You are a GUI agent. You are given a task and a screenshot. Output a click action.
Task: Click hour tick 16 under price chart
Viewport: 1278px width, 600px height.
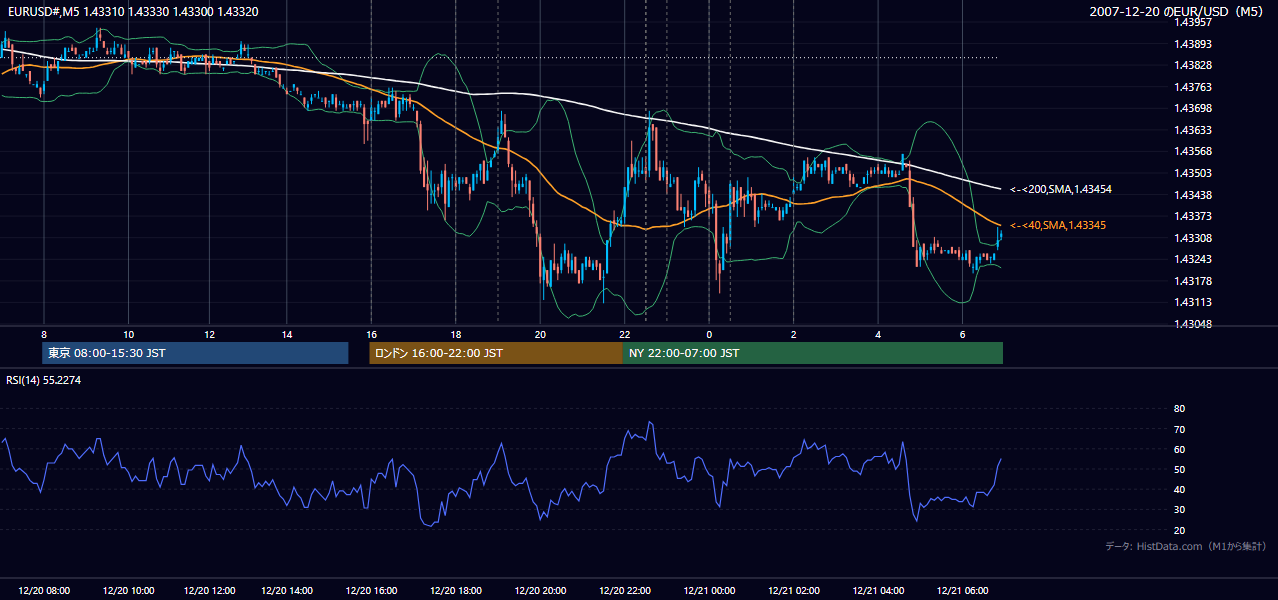371,334
